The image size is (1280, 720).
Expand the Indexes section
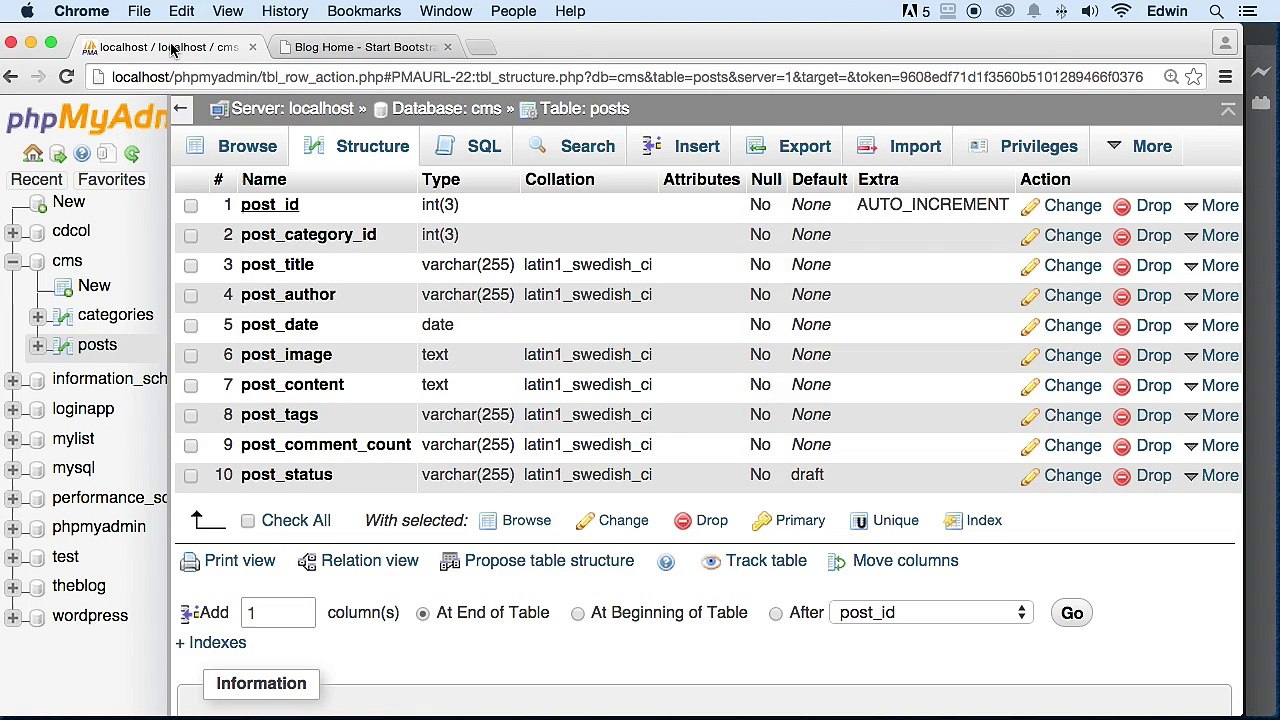click(211, 643)
